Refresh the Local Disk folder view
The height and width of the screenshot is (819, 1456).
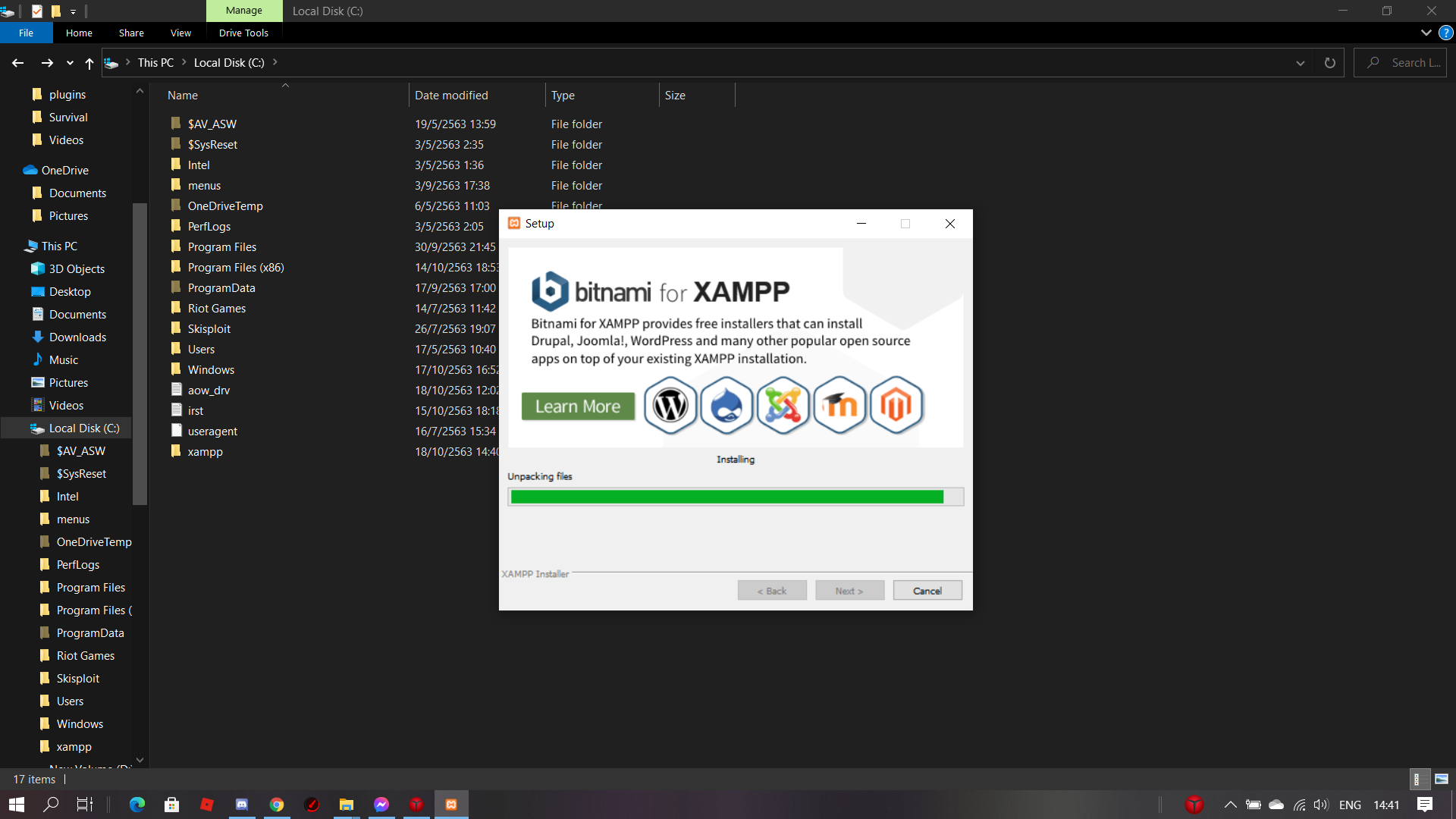pyautogui.click(x=1329, y=63)
